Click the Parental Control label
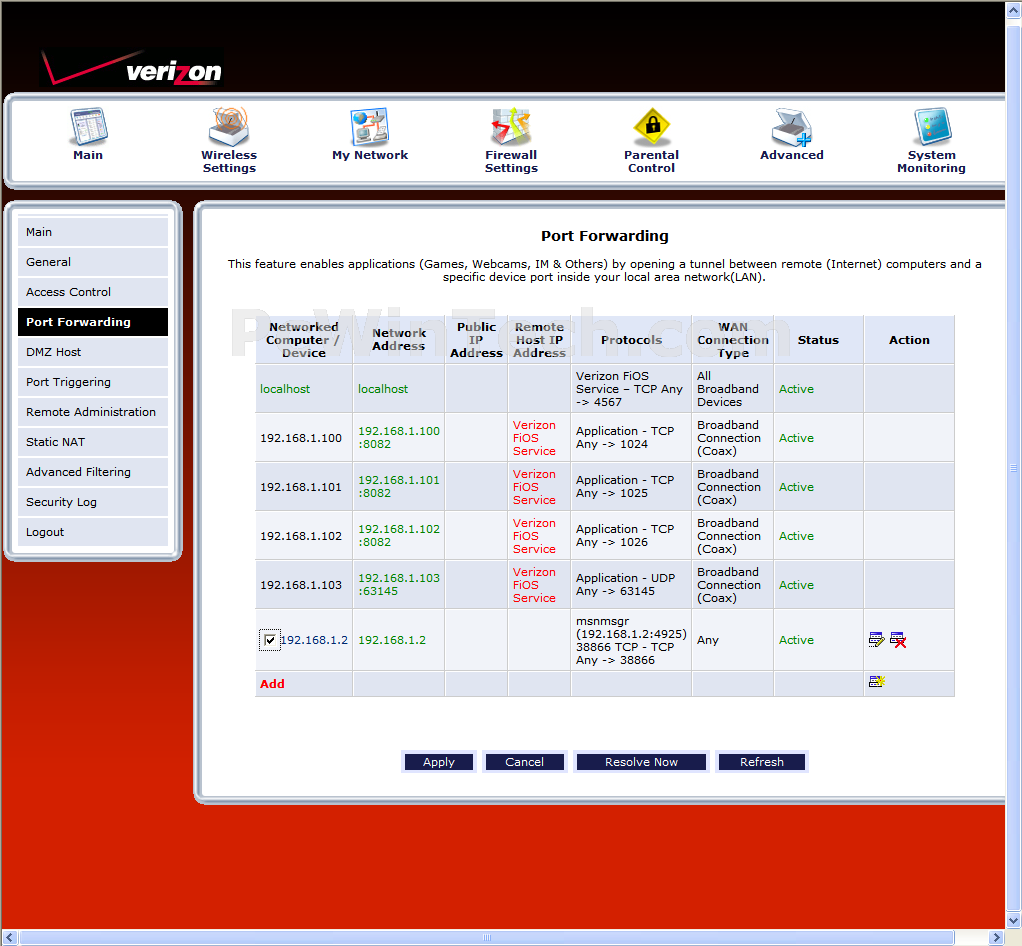 click(652, 162)
